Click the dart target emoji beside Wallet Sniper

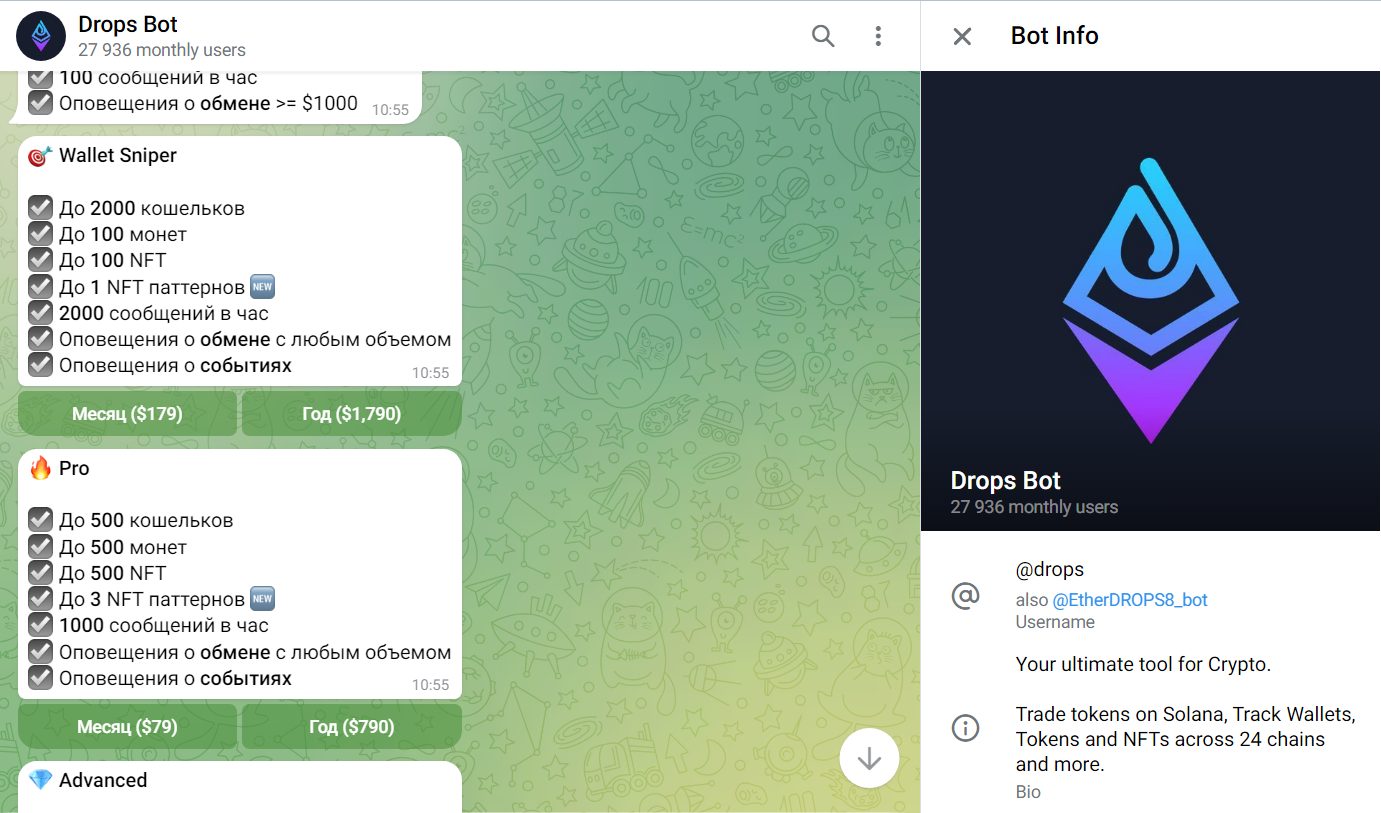pyautogui.click(x=40, y=156)
